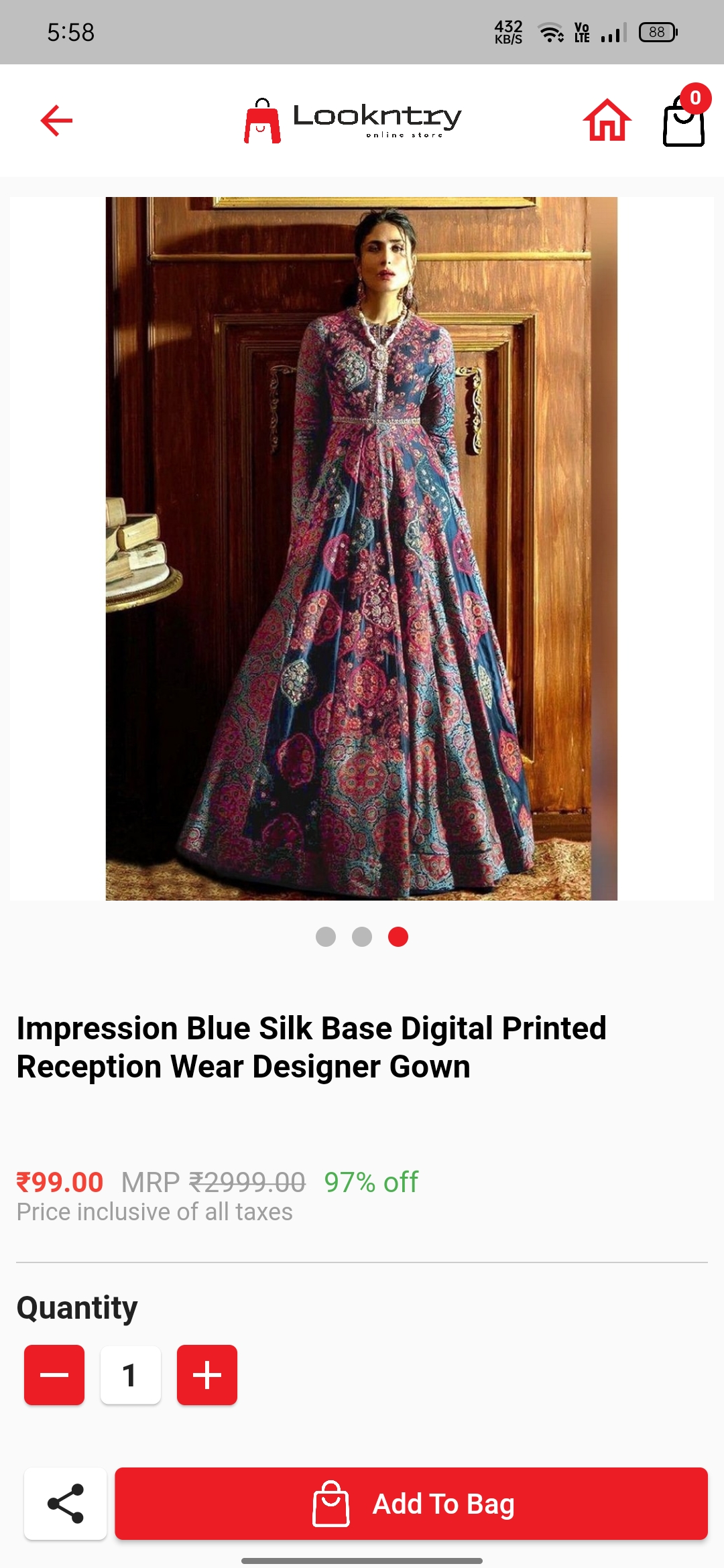Tap the cart count badge
This screenshot has height=1568, width=724.
(x=696, y=98)
